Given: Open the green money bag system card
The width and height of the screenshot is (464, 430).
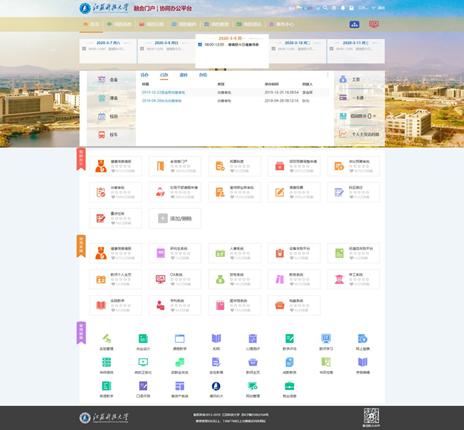Looking at the screenshot, I should click(235, 279).
